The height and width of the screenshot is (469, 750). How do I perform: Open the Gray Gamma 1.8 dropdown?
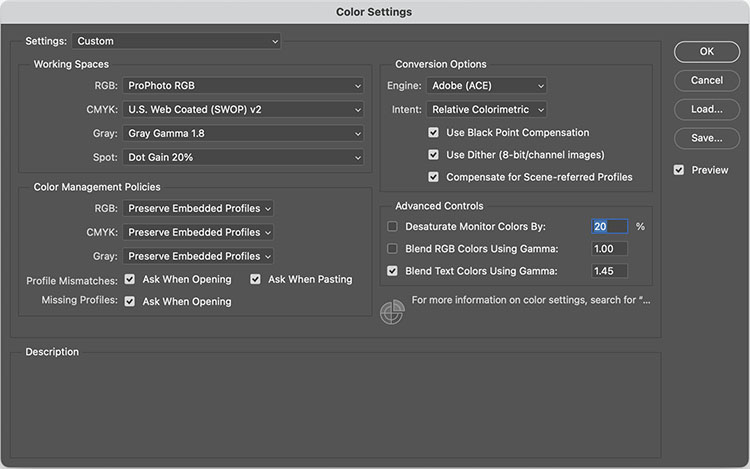coord(243,133)
